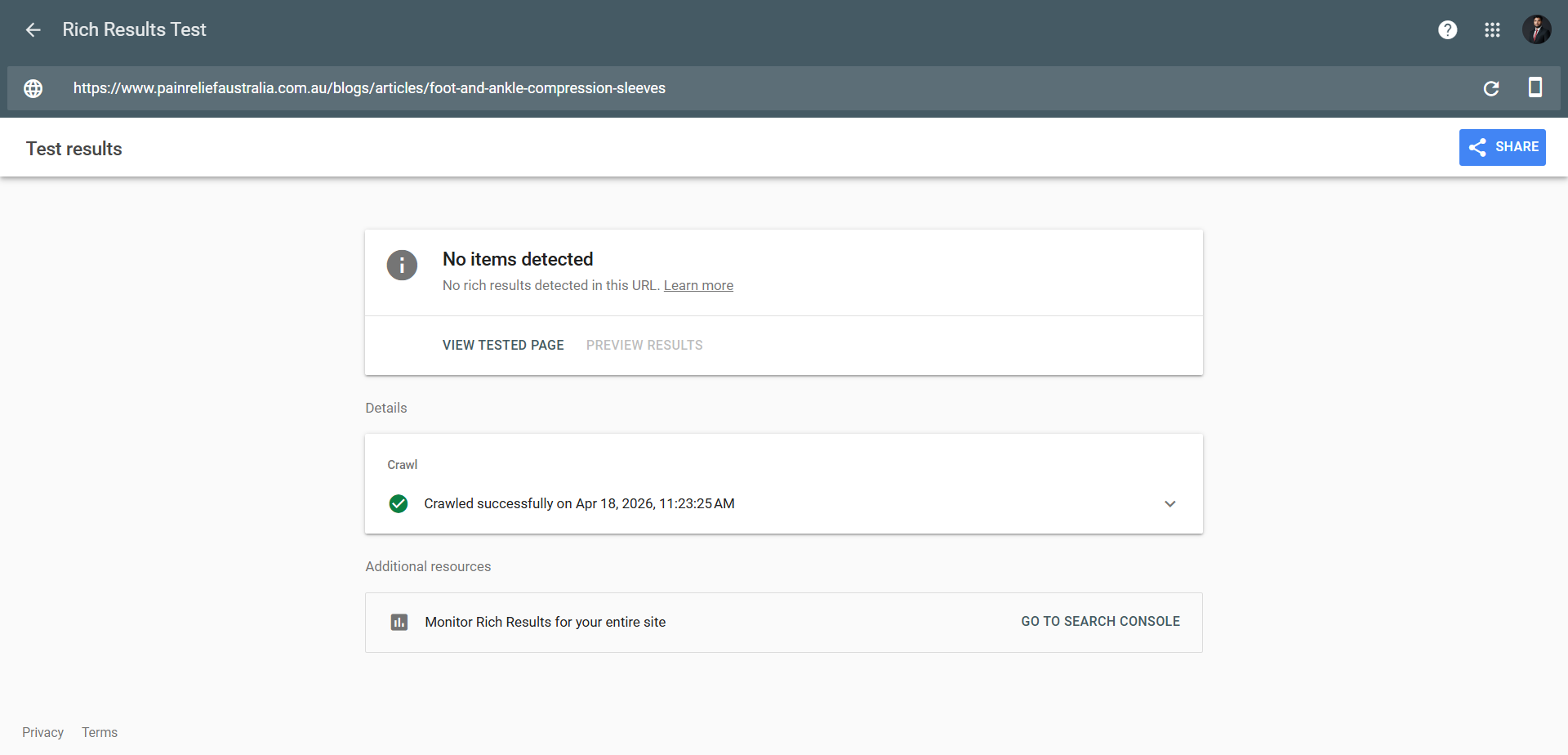This screenshot has height=755, width=1568.
Task: Switch user agent with smartphone icon
Action: tap(1535, 87)
